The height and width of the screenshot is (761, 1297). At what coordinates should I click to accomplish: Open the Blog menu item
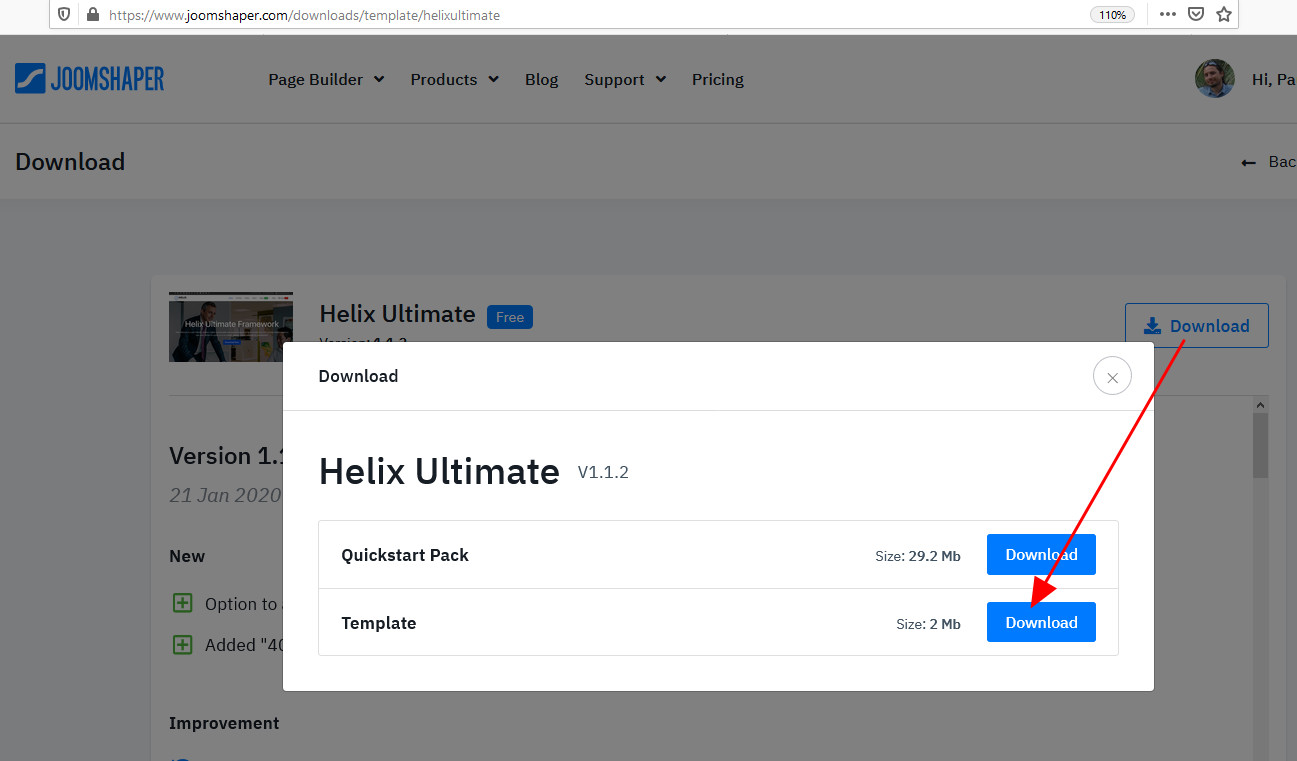tap(541, 80)
